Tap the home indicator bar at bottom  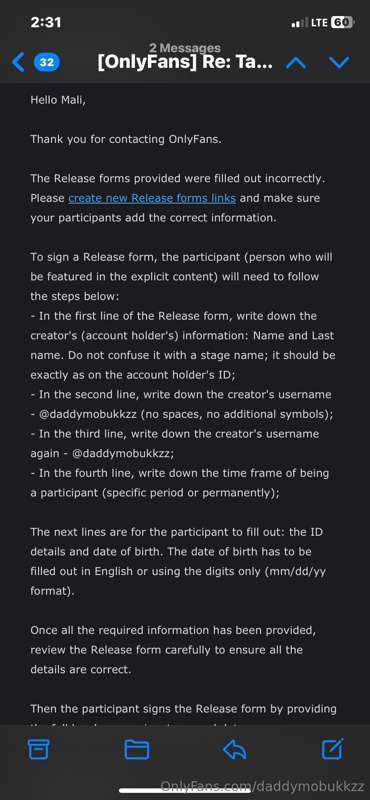[185, 790]
